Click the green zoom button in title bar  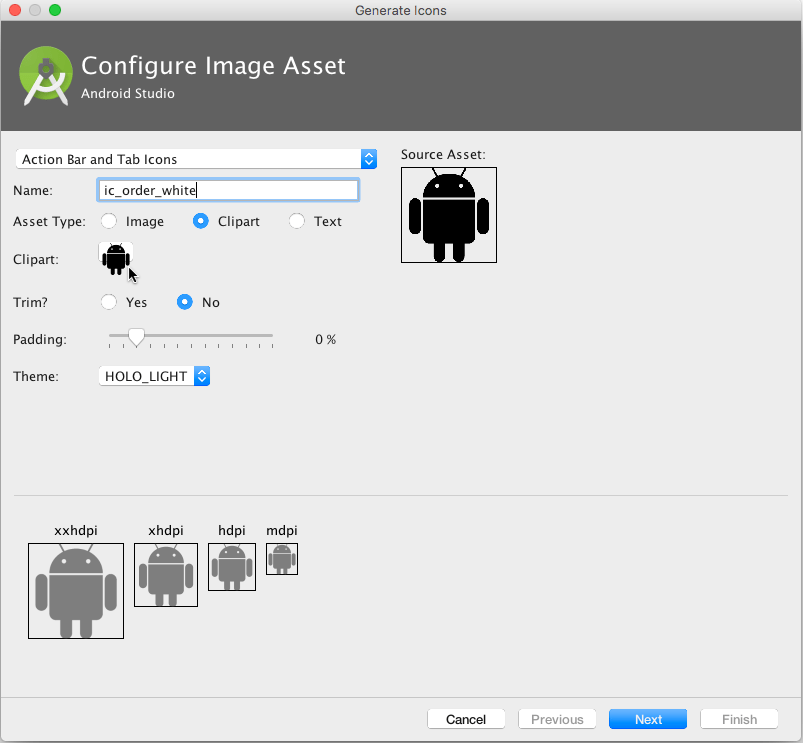53,10
